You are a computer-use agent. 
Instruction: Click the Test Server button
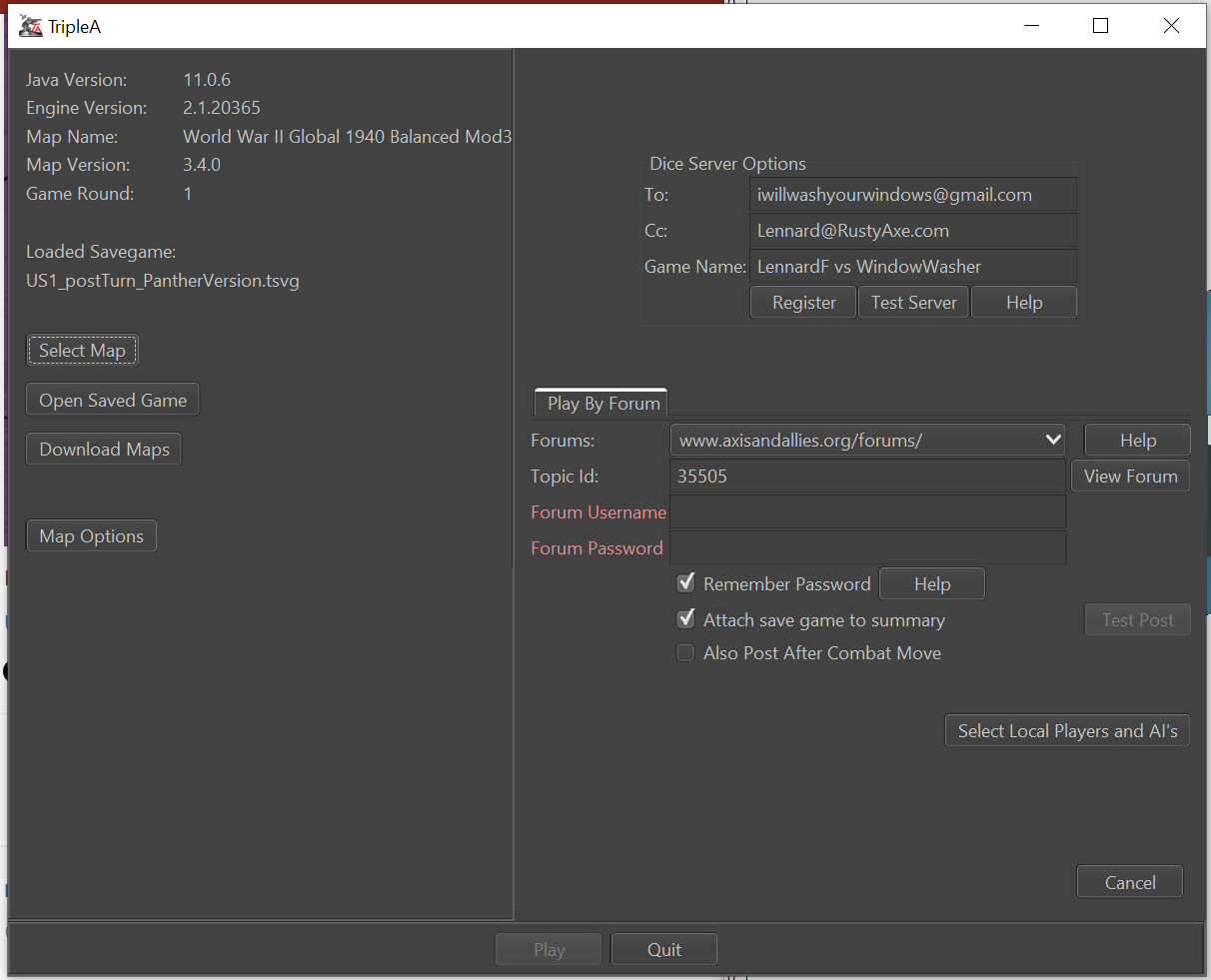coord(913,303)
